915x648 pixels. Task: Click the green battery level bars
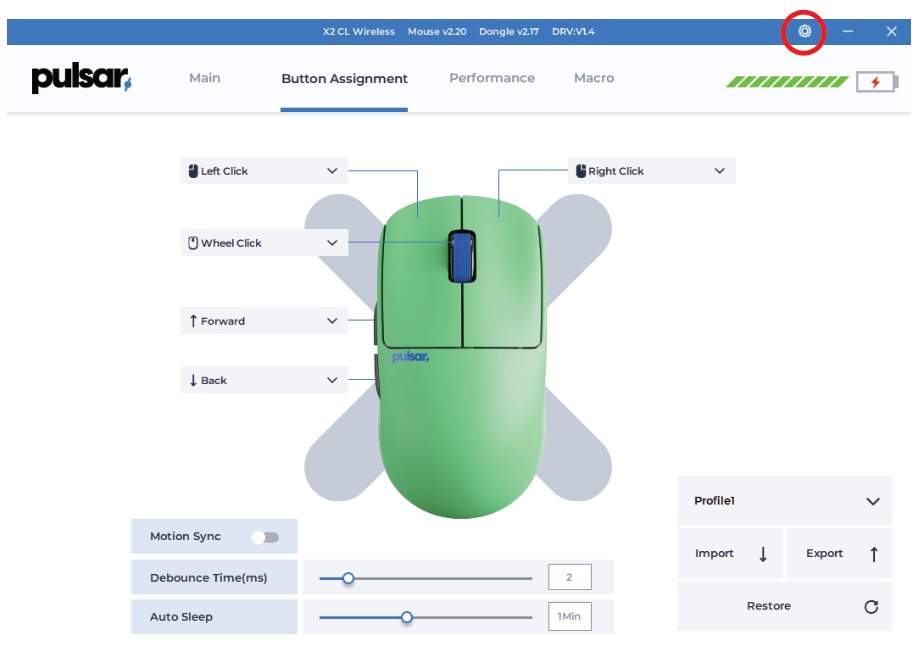click(787, 82)
